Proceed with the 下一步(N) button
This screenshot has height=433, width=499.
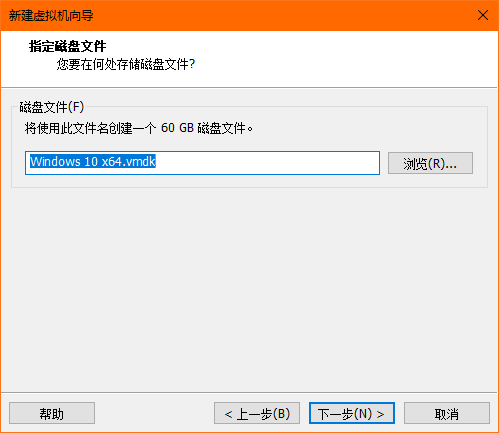[352, 413]
